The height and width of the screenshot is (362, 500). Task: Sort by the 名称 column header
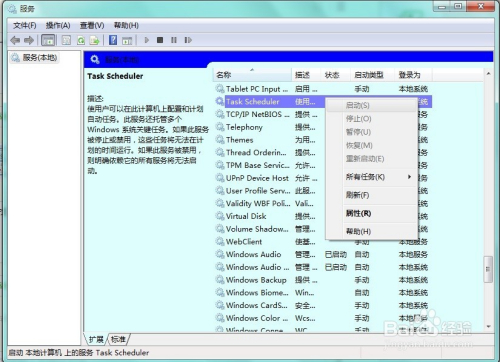[252, 75]
